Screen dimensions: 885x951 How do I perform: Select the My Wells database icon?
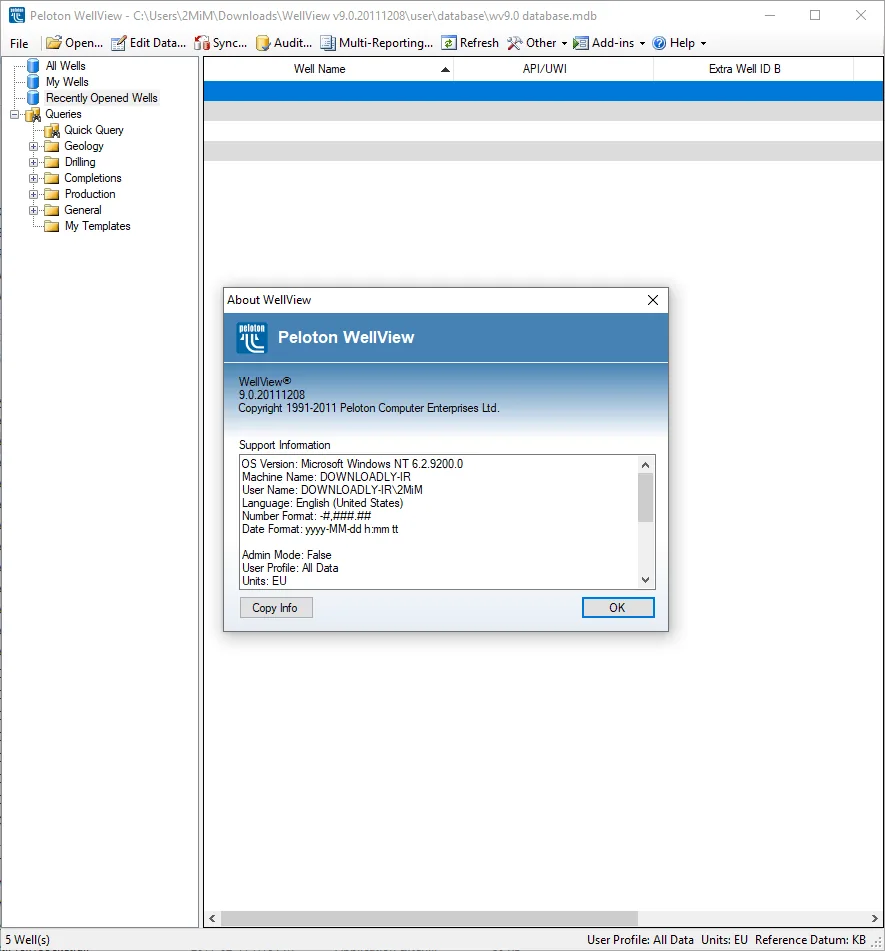coord(33,81)
